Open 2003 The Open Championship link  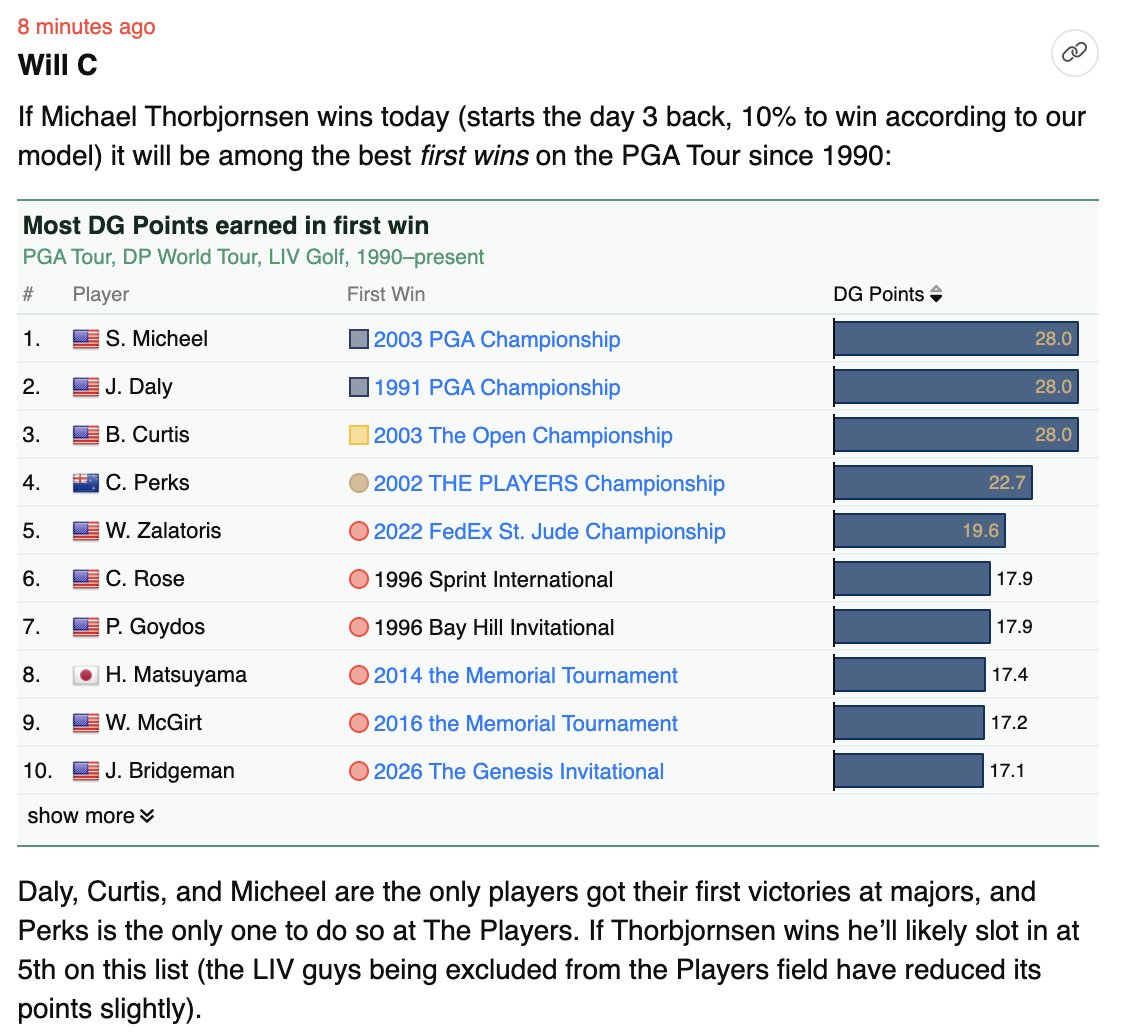522,435
